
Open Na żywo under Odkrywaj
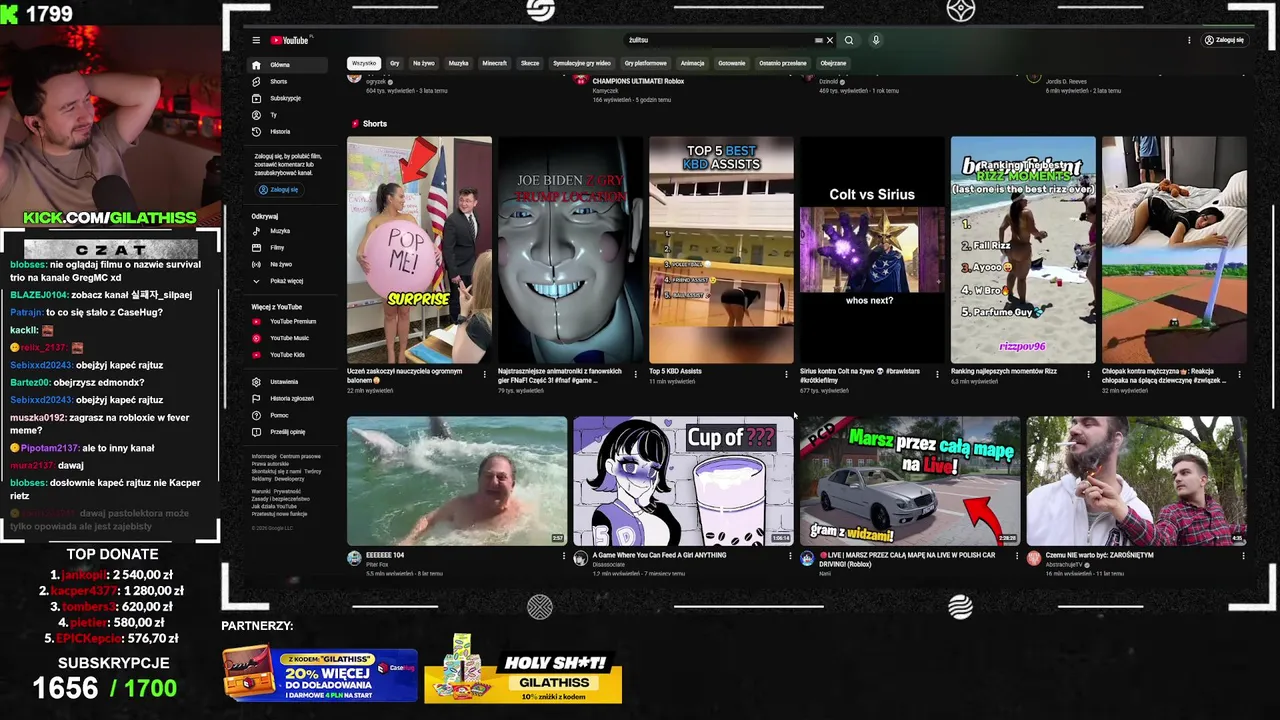pos(287,264)
